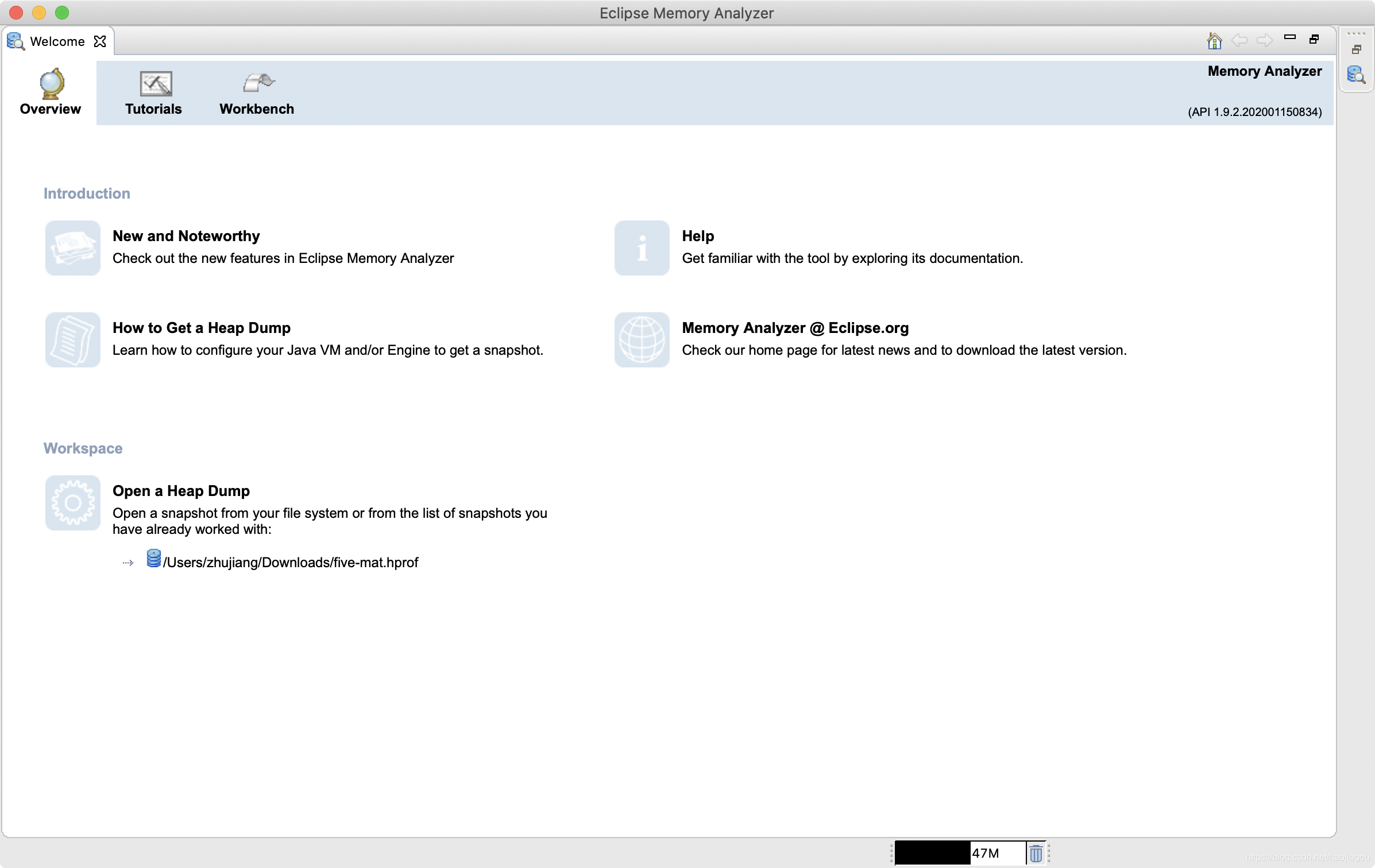
Task: Open the Overview globe icon
Action: 52,84
